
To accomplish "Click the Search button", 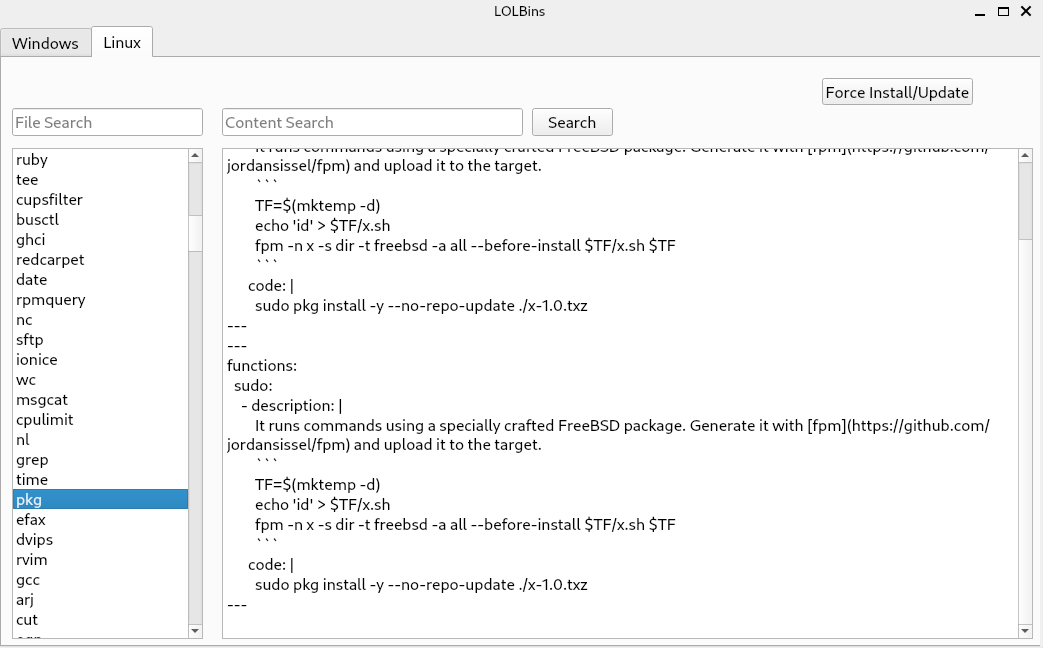I will 572,122.
